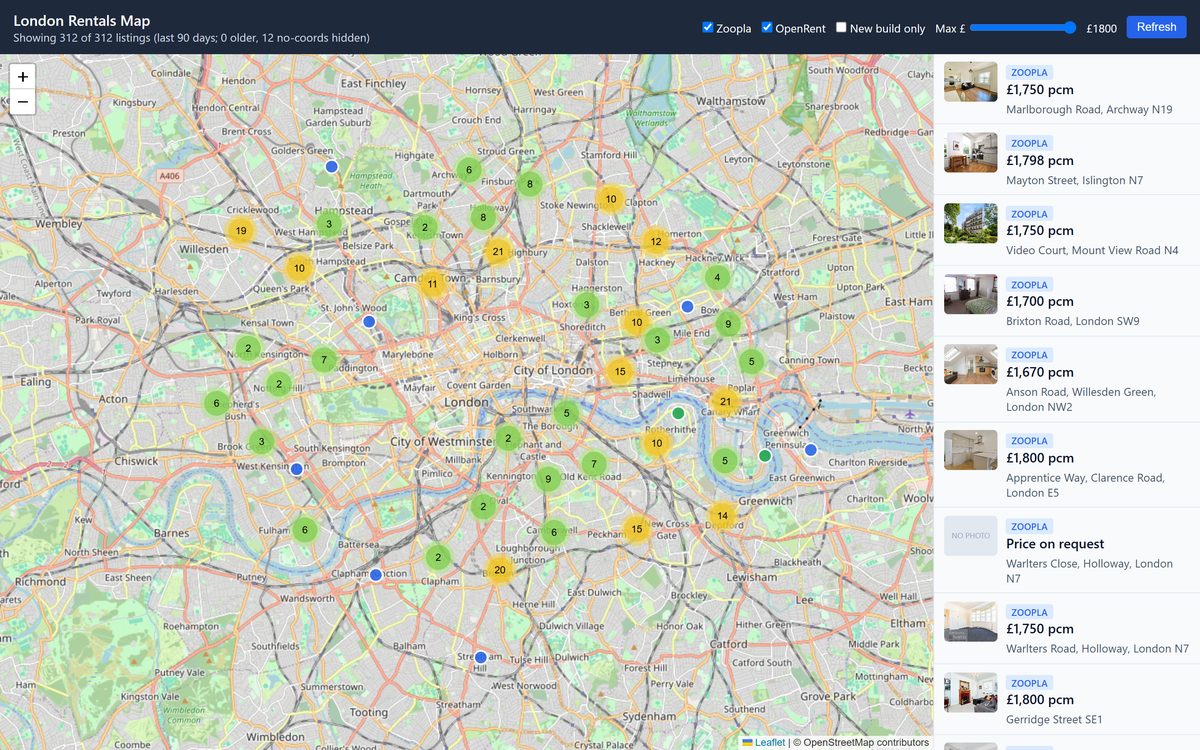Open the 21-listing cluster near Poplar
The image size is (1200, 750).
[x=725, y=402]
